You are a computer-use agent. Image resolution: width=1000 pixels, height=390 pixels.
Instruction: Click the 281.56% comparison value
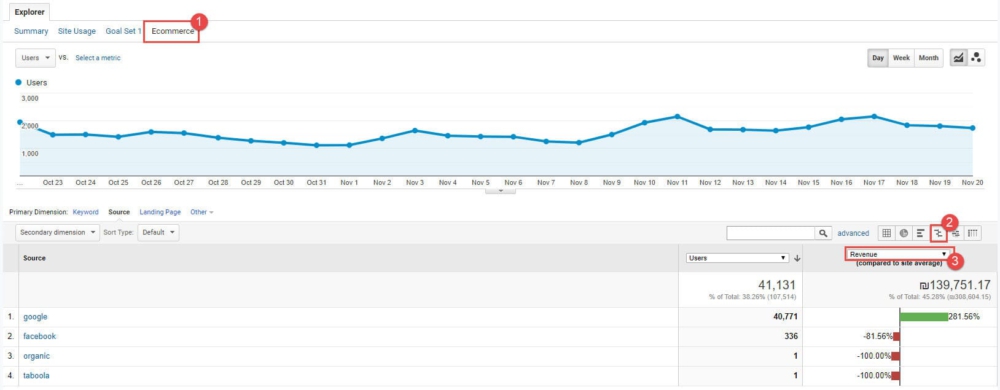964,317
